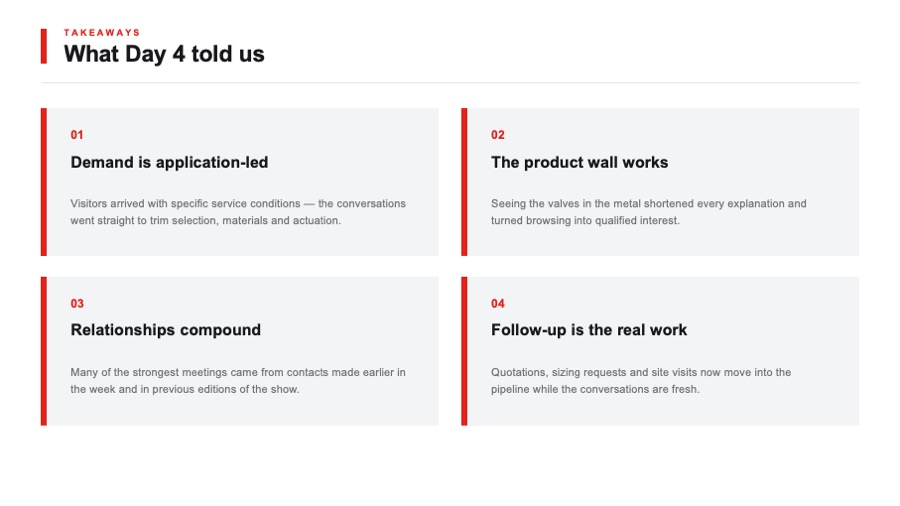Click red accent stripe on card 02
Screen dimensions: 900x506
[464, 182]
